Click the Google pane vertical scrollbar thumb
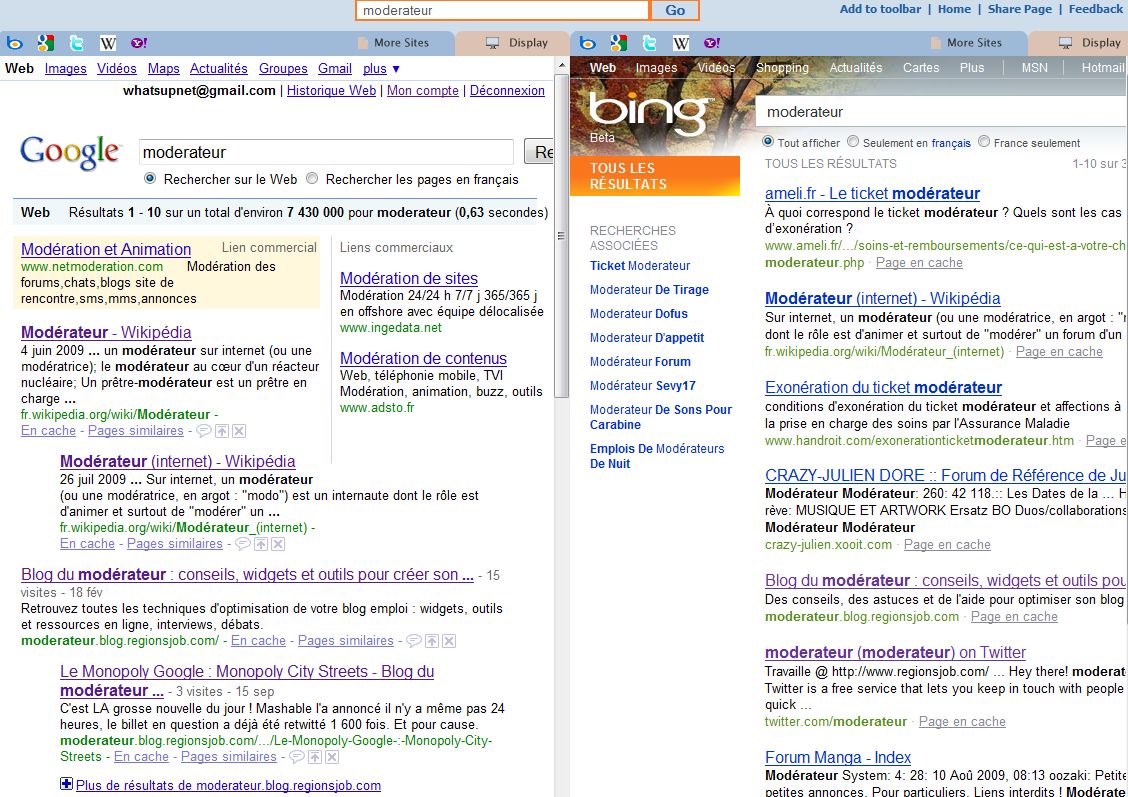Screen dimensions: 1128x797 click(562, 236)
